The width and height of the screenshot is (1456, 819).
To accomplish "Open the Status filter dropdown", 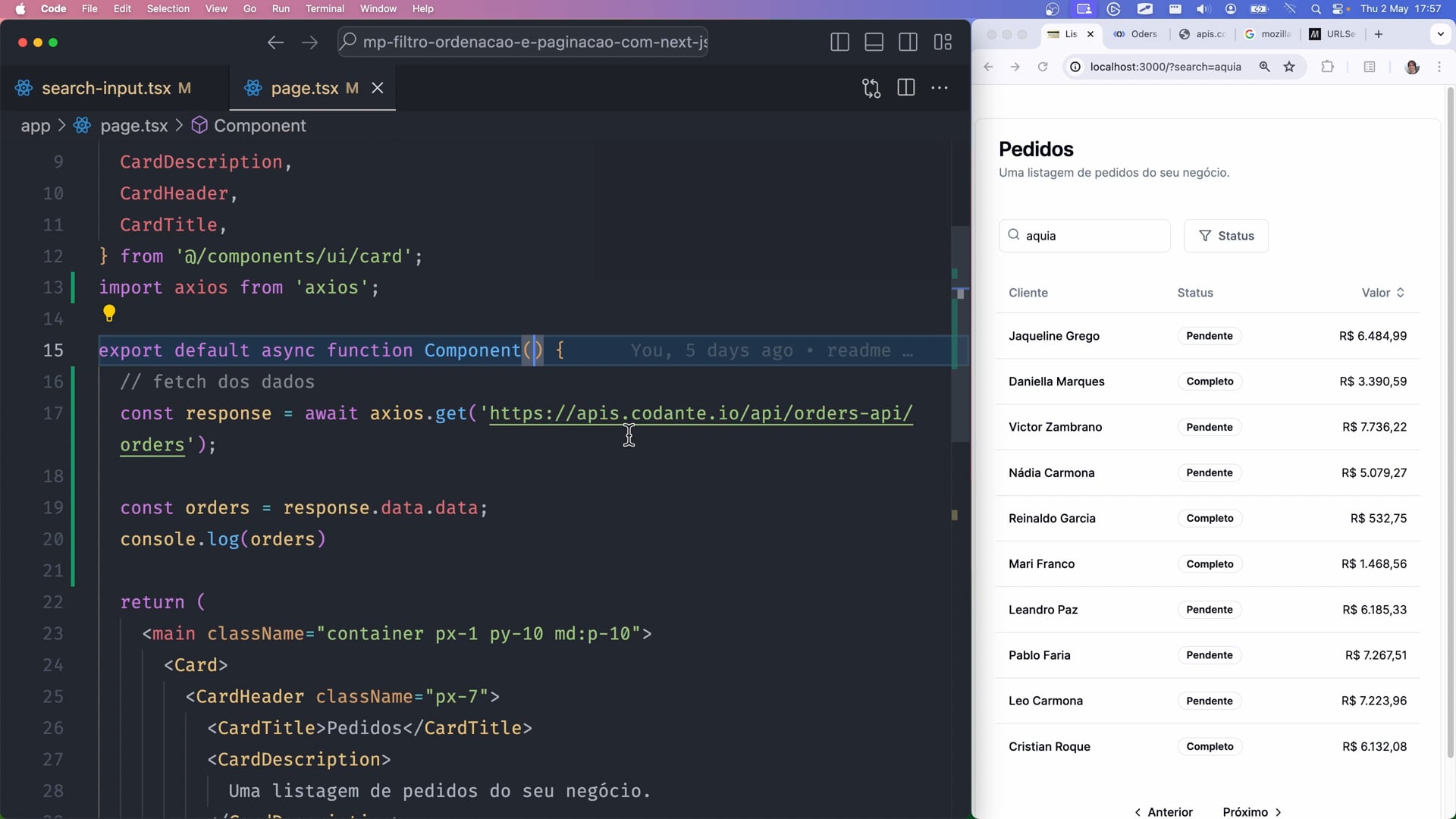I will point(1225,236).
